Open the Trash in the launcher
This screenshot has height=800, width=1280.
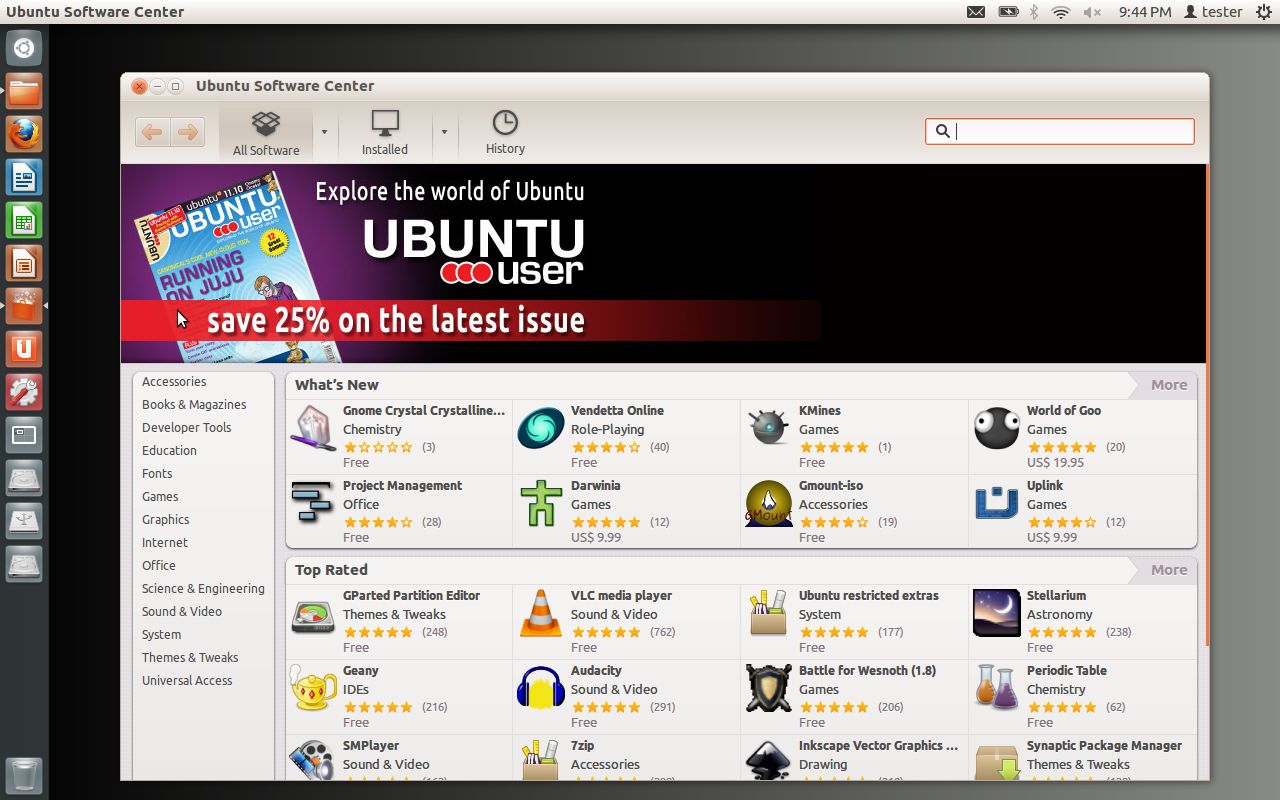24,776
